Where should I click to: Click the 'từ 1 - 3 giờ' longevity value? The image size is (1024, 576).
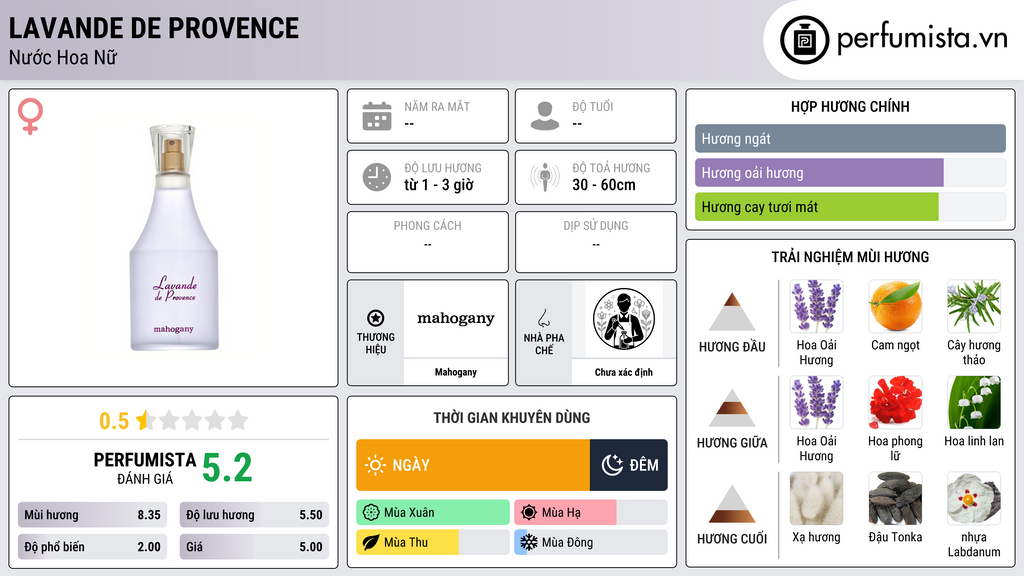438,185
